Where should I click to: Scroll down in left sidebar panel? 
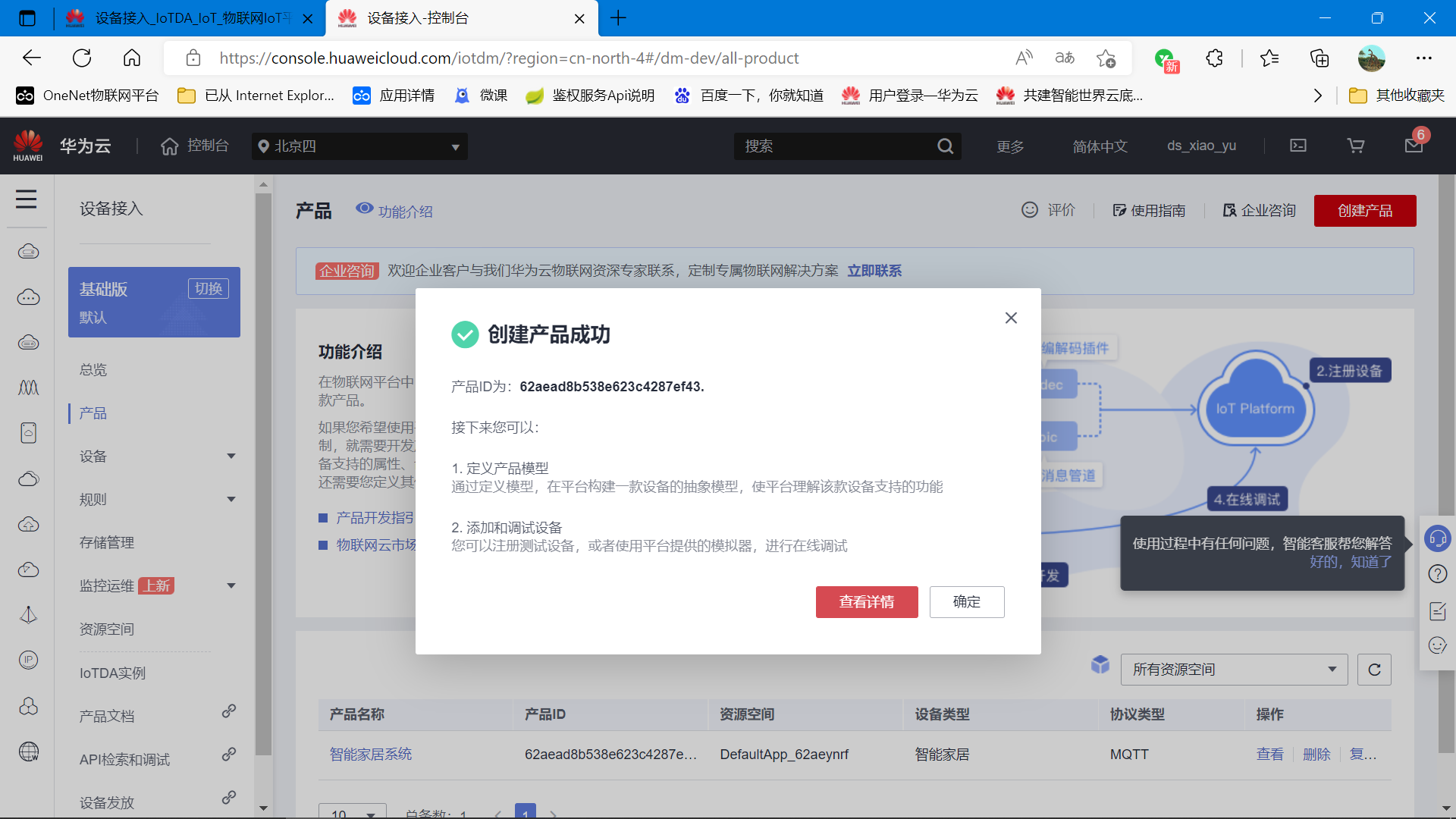tap(263, 808)
